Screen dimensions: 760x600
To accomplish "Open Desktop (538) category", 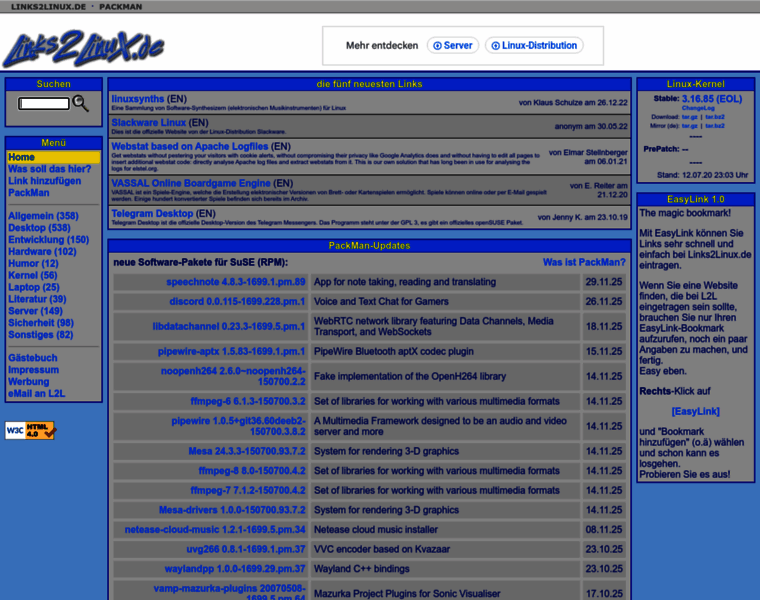I will pos(39,228).
